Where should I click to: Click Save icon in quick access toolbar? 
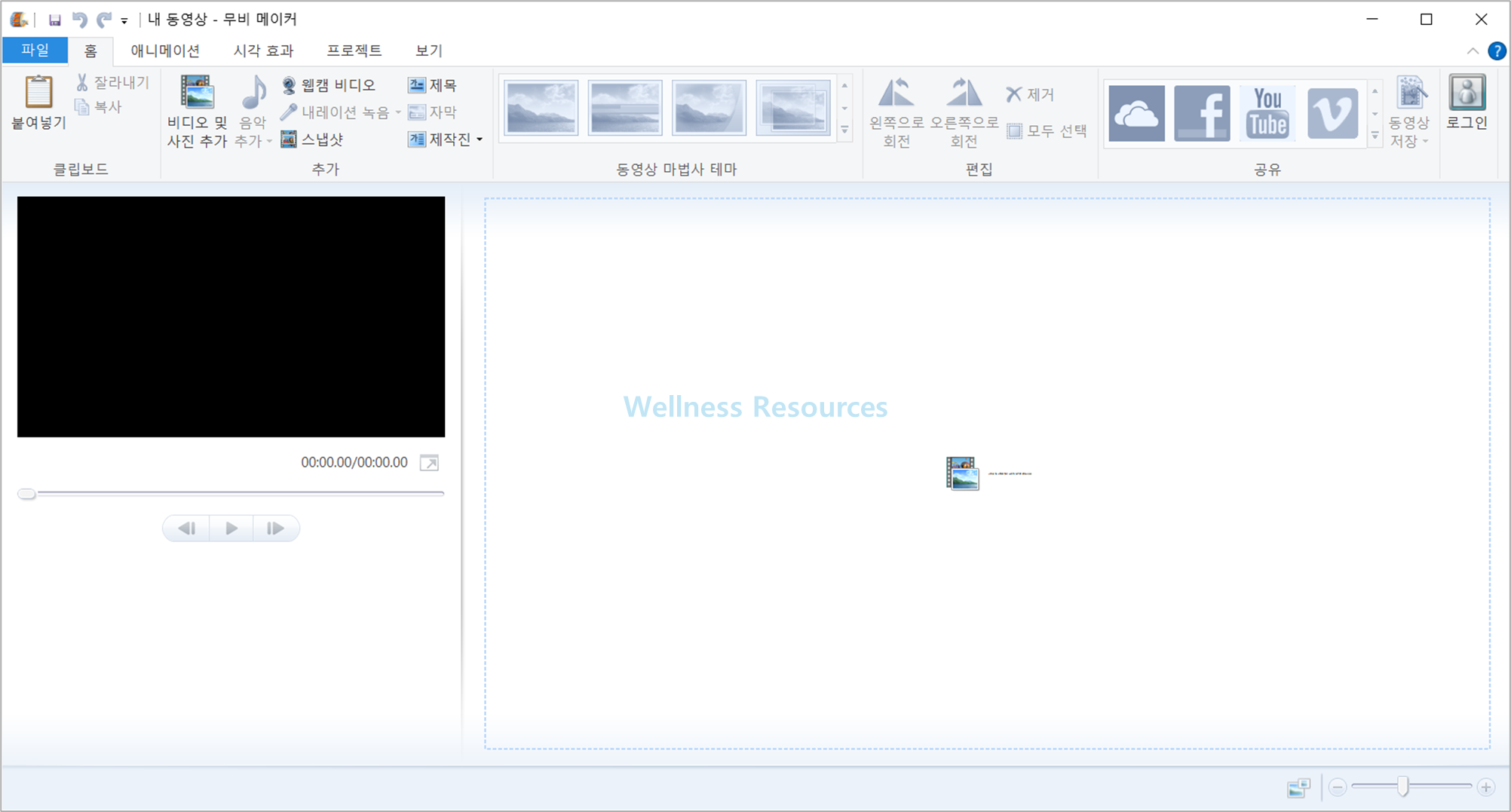tap(54, 20)
